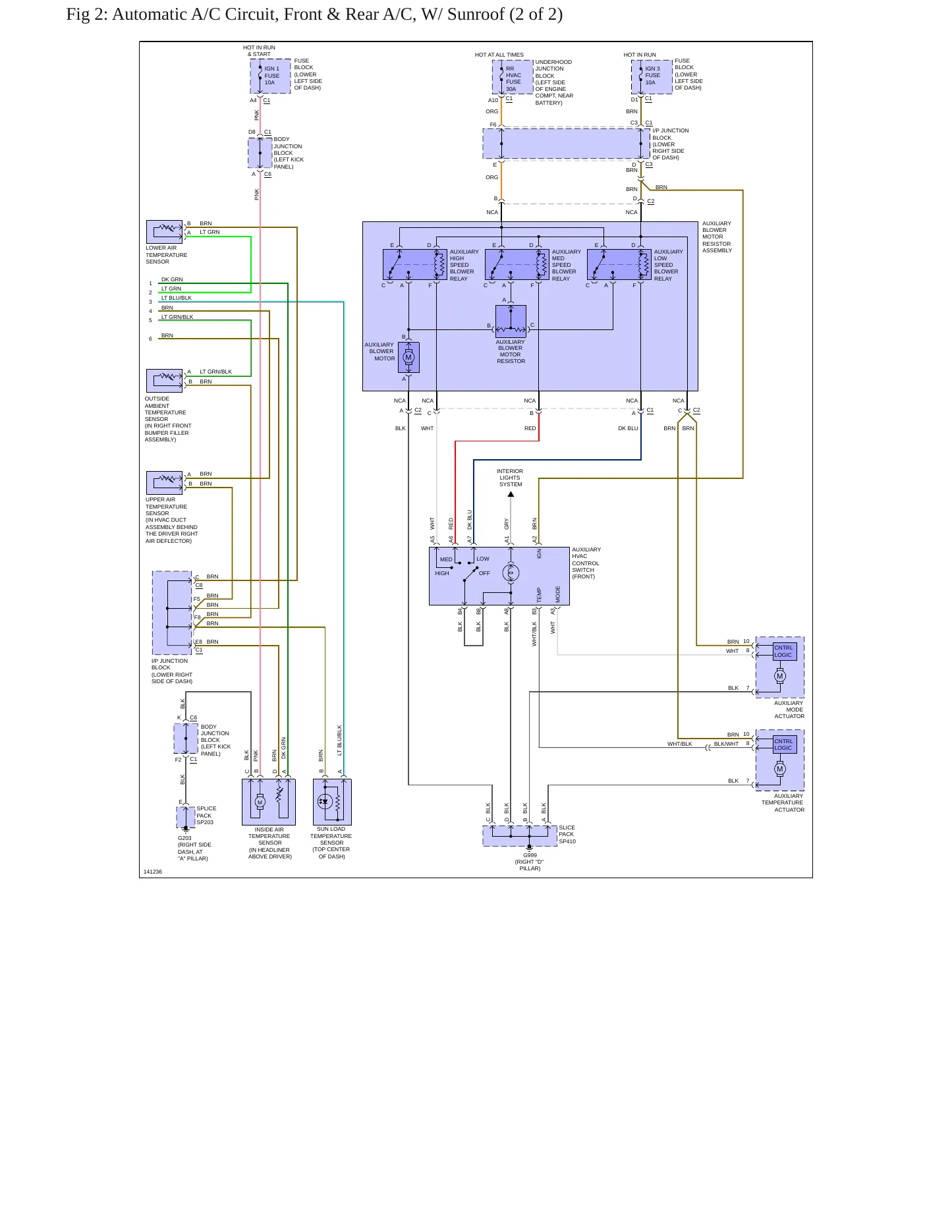
Task: Select the upper air temperature sensor symbol
Action: pyautogui.click(x=164, y=483)
